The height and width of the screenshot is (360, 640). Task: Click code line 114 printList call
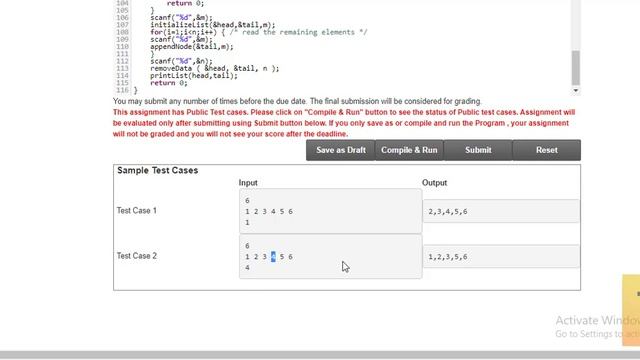coord(194,76)
